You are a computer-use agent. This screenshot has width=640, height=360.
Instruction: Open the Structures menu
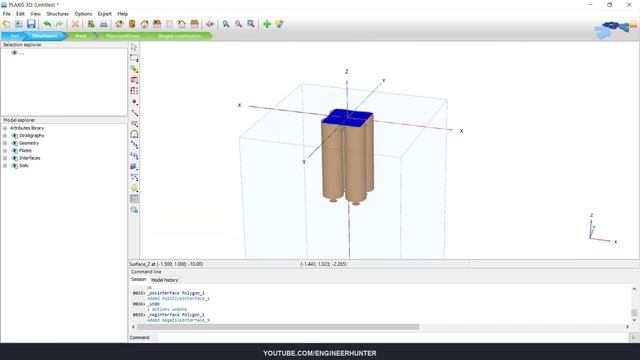58,13
